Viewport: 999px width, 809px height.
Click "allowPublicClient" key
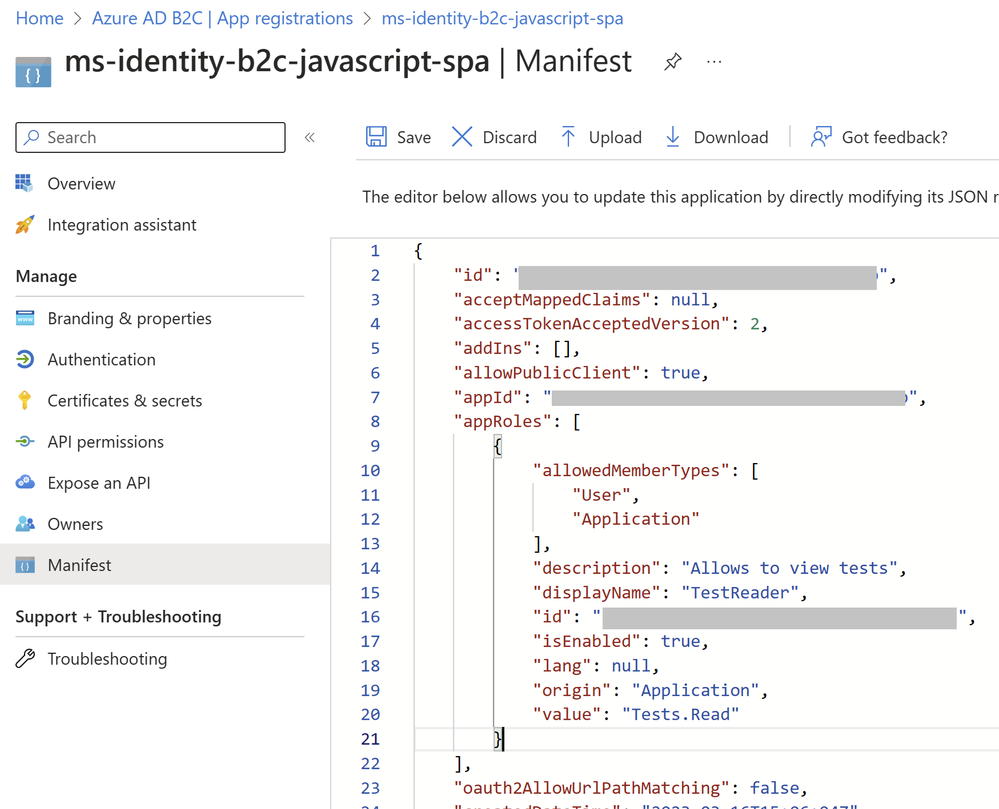546,373
